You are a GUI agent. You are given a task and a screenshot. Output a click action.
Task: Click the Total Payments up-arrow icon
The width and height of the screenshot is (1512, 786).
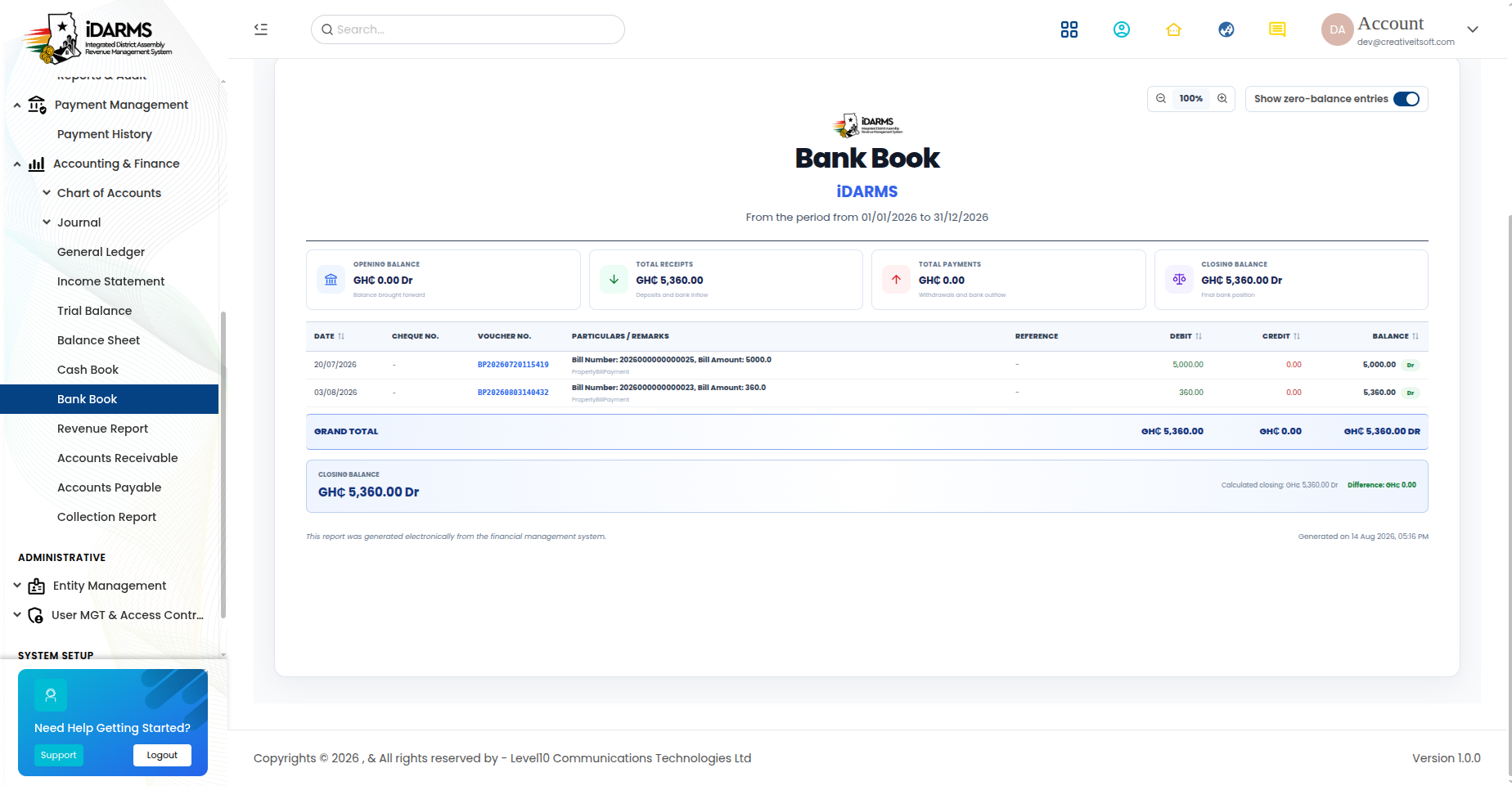point(896,279)
